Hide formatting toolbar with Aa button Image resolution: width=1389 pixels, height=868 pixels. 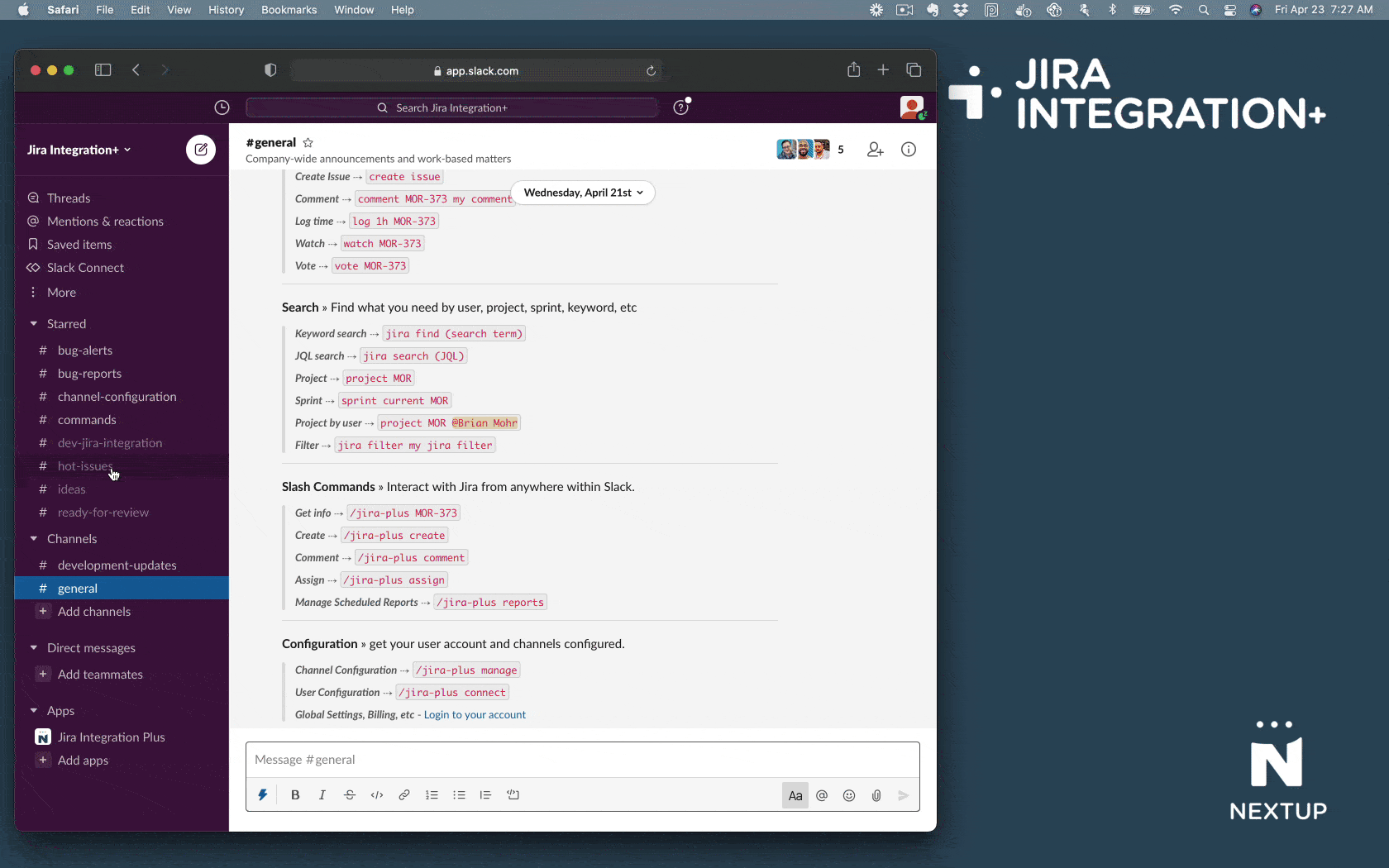pyautogui.click(x=795, y=795)
